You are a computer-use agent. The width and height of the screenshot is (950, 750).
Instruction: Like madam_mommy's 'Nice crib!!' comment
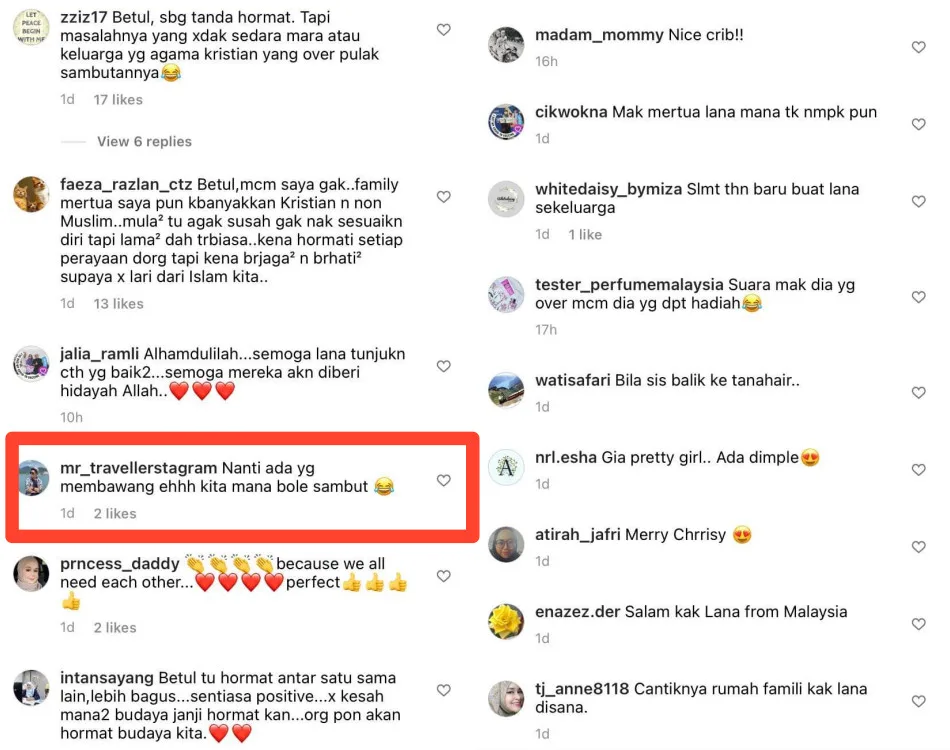point(918,47)
